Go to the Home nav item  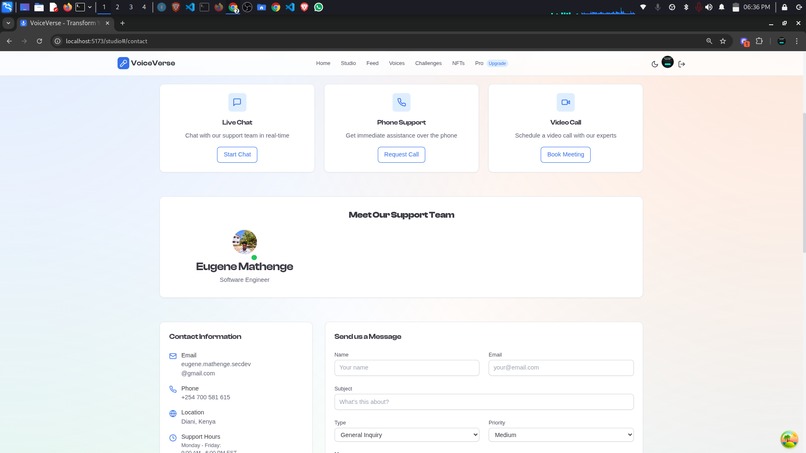323,63
